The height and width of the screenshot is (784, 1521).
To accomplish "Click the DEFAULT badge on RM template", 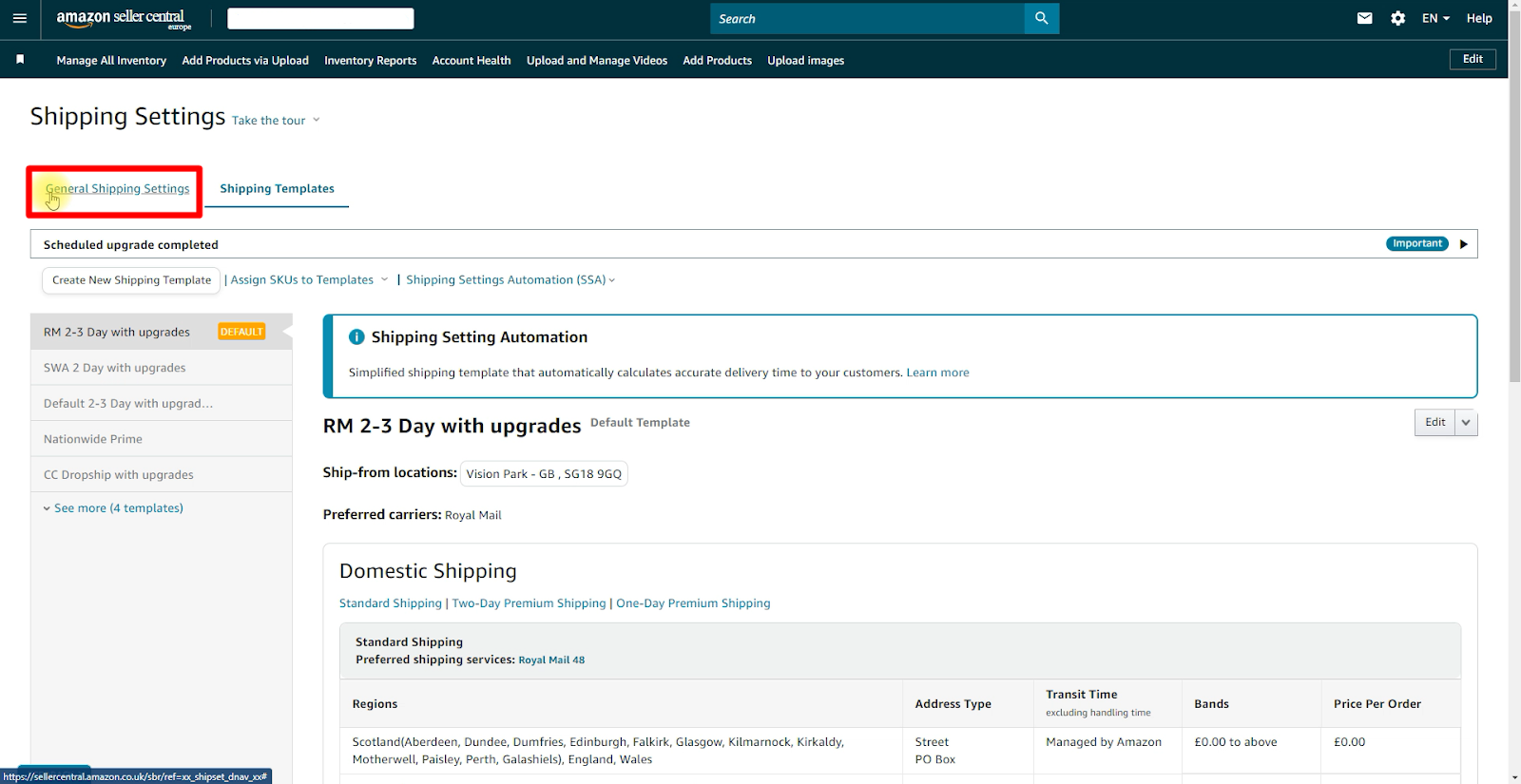I will pyautogui.click(x=241, y=332).
